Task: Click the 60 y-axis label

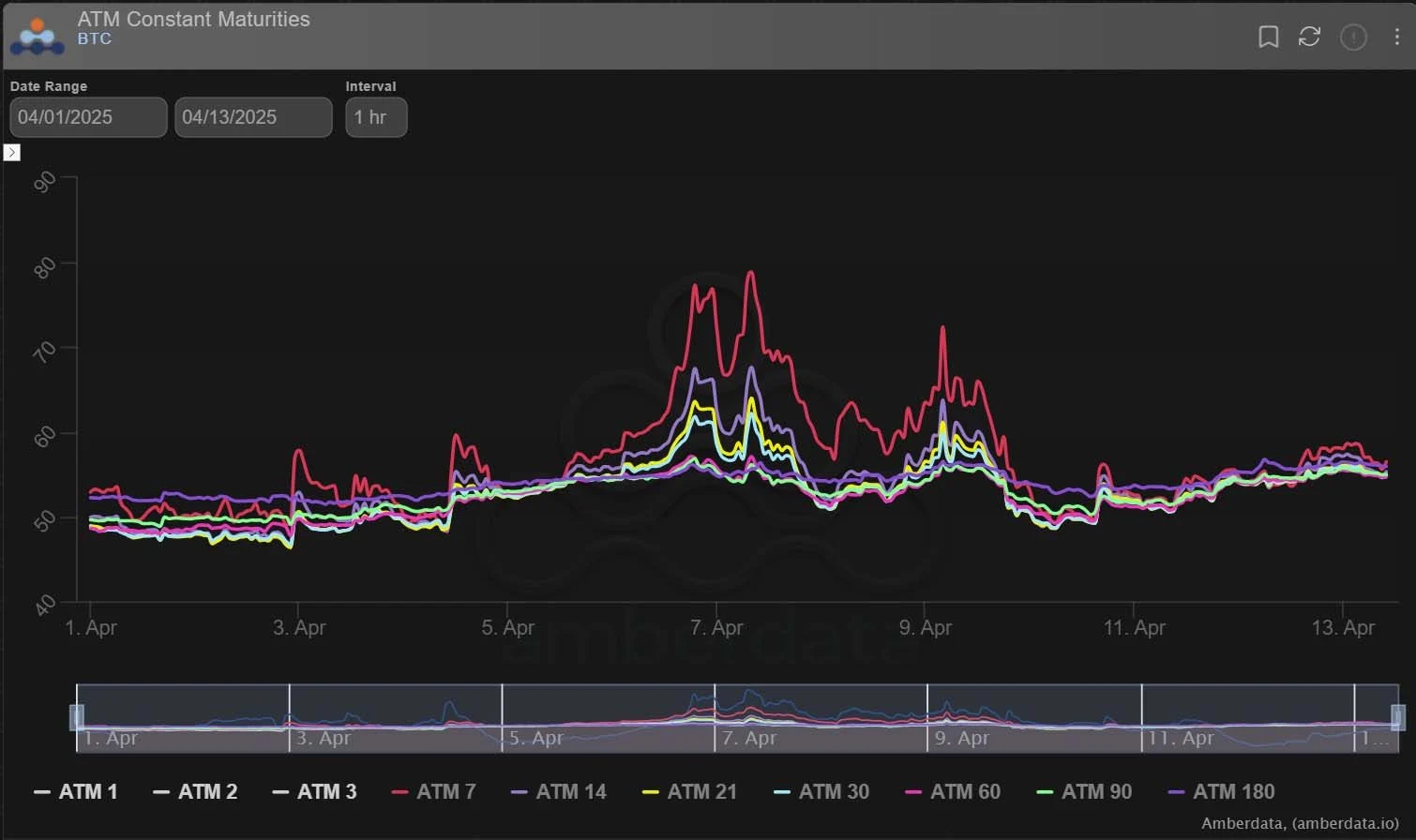Action: click(x=45, y=436)
